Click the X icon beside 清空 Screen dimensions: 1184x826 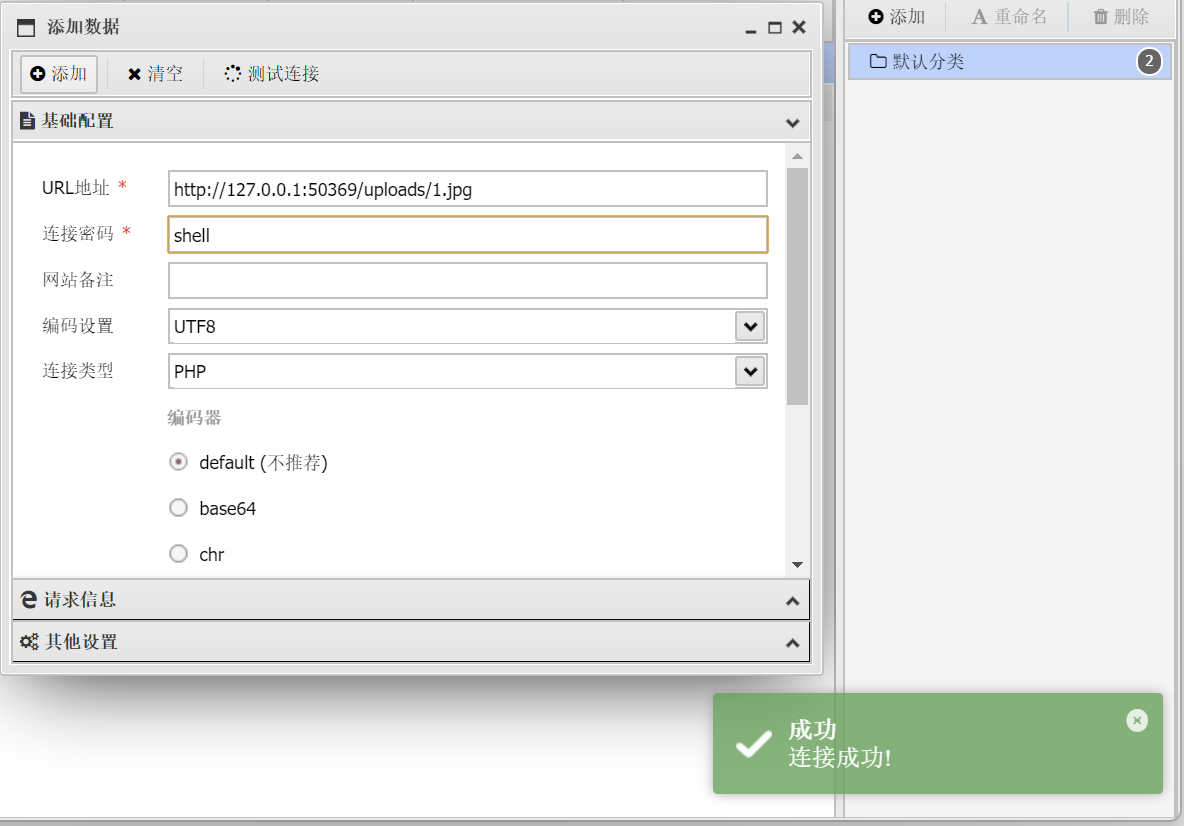point(134,74)
